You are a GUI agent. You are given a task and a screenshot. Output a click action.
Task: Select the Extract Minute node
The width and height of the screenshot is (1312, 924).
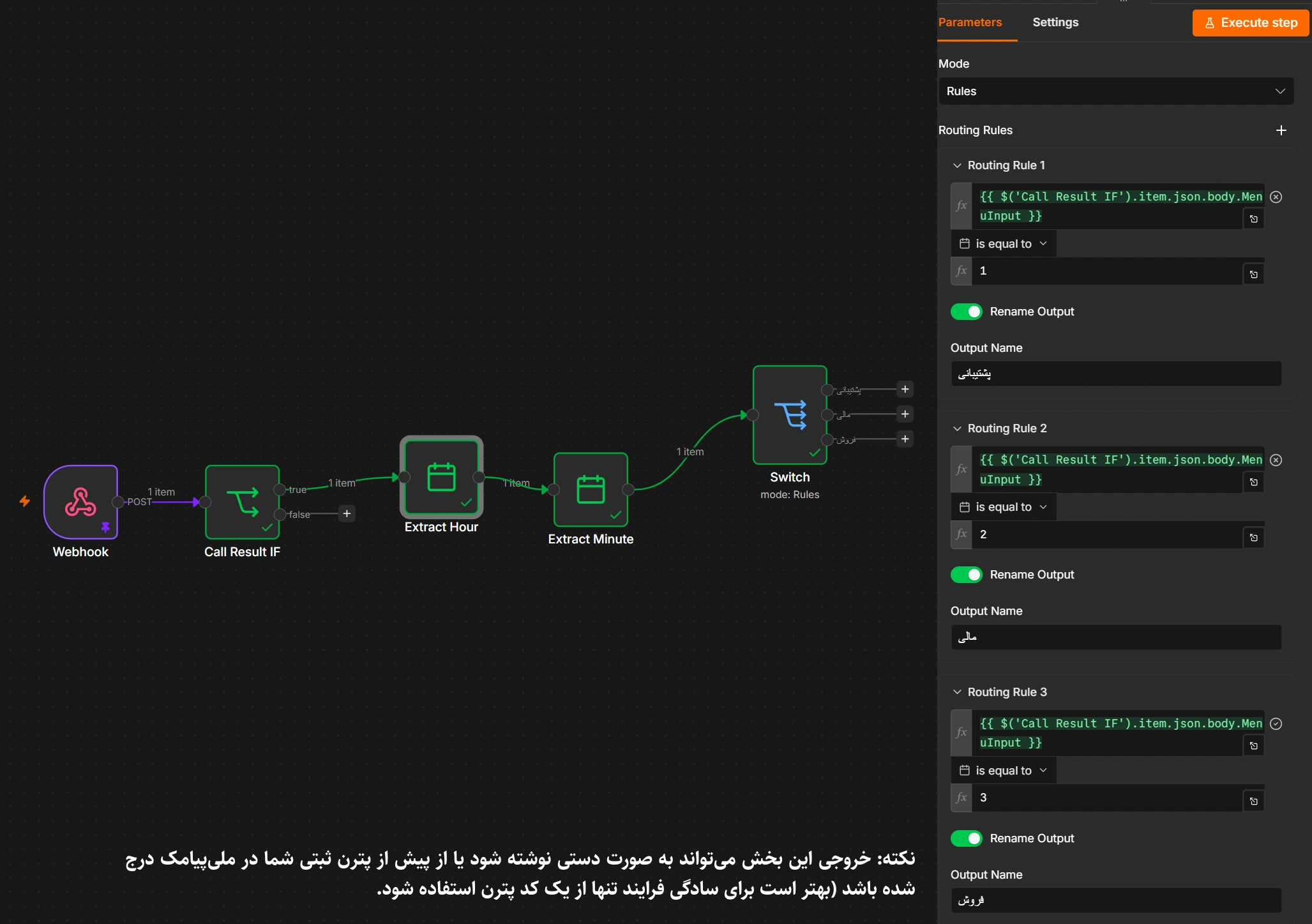[x=591, y=490]
